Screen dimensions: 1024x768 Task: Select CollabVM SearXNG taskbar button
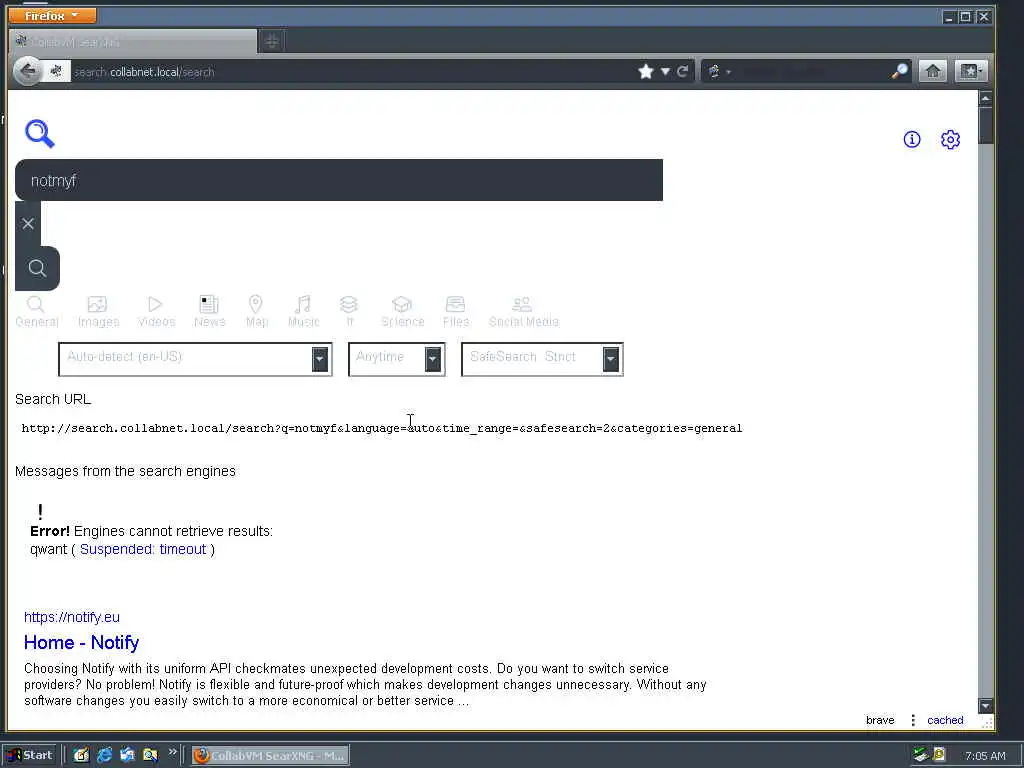270,756
